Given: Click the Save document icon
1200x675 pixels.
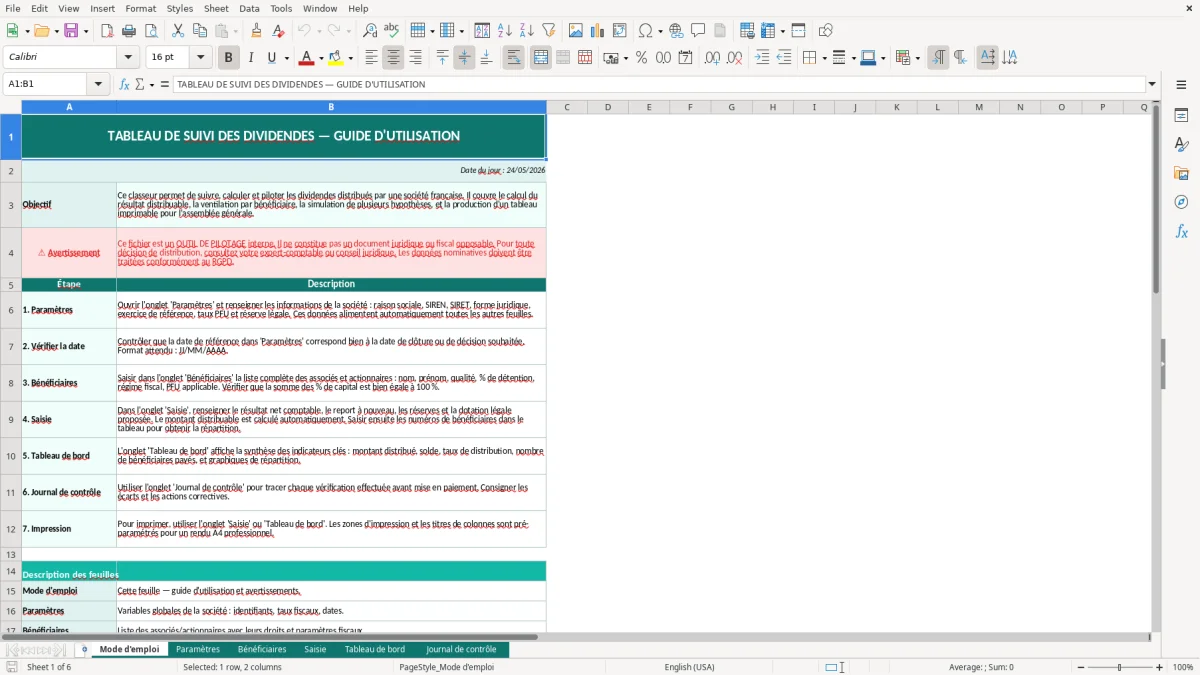Looking at the screenshot, I should coord(70,31).
